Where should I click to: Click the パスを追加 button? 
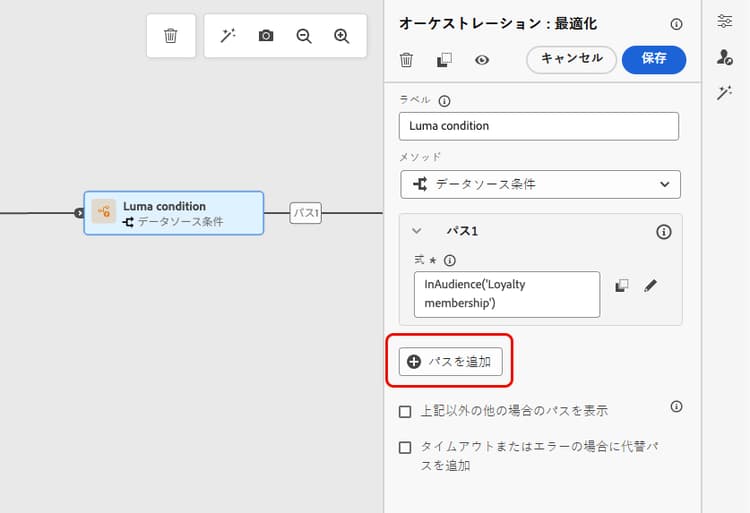pyautogui.click(x=451, y=361)
